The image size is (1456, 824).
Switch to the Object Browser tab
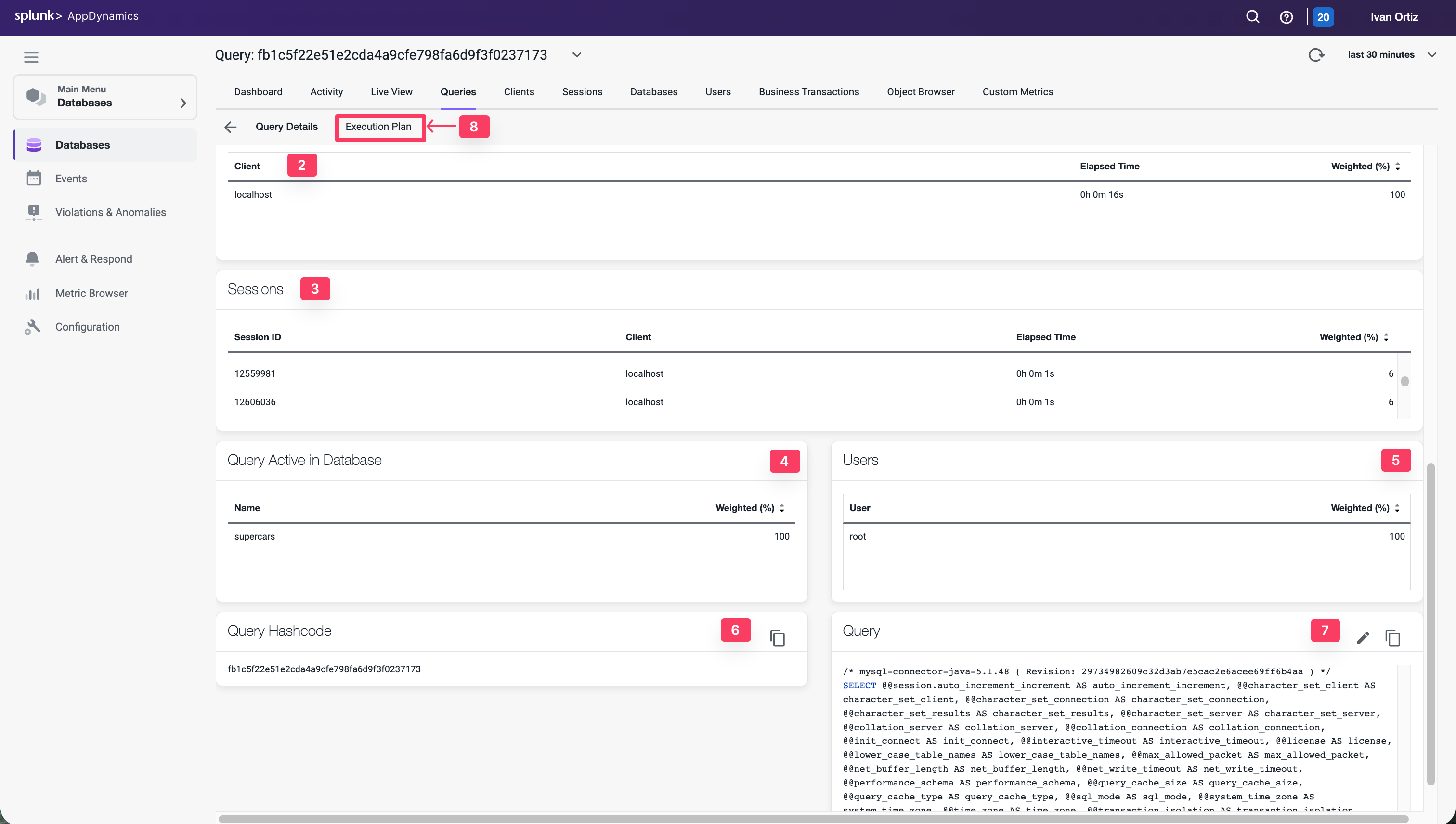(x=921, y=91)
